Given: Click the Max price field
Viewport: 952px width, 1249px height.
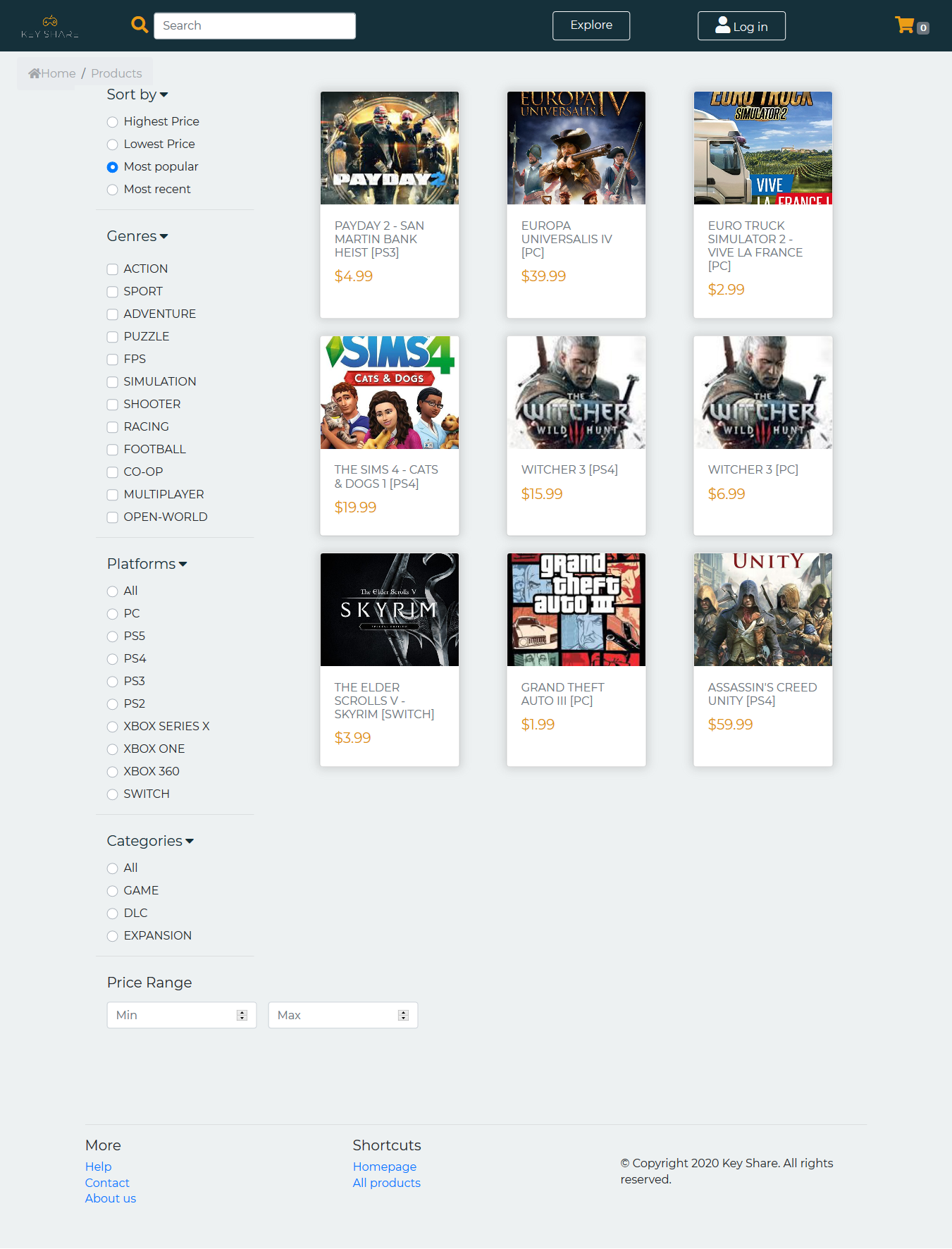Looking at the screenshot, I should click(x=343, y=1015).
